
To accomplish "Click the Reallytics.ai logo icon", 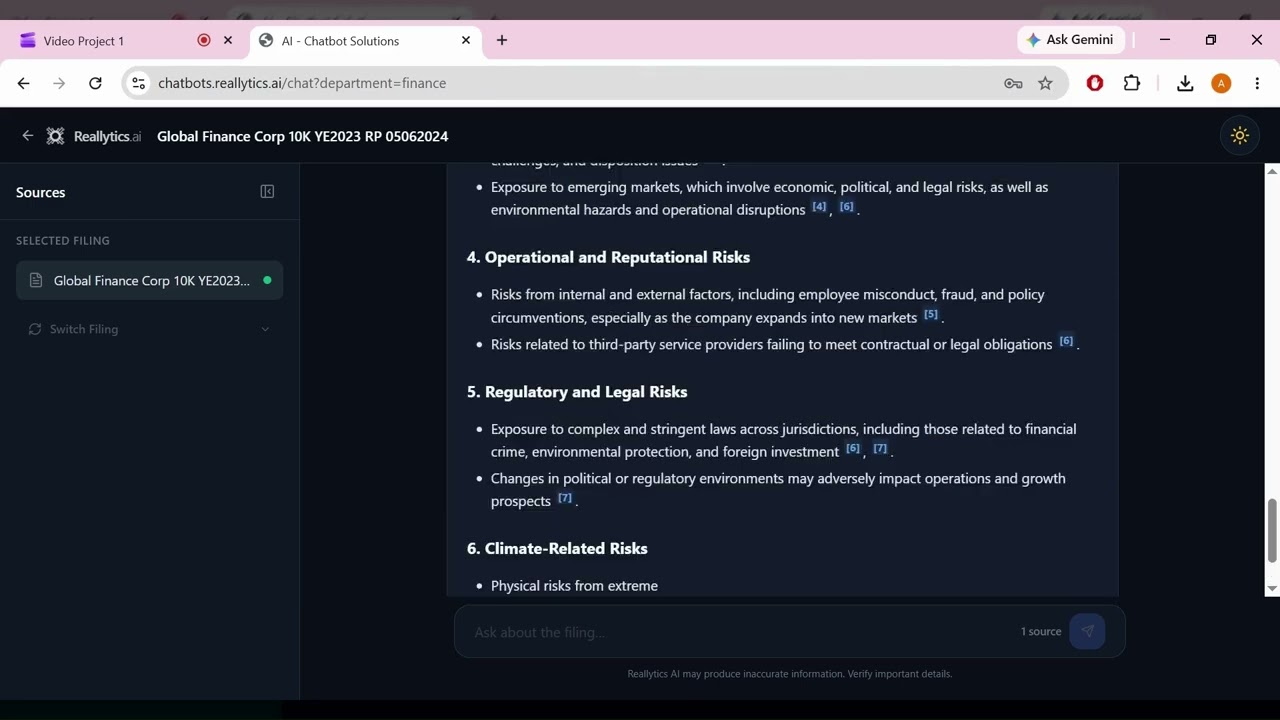I will point(56,136).
